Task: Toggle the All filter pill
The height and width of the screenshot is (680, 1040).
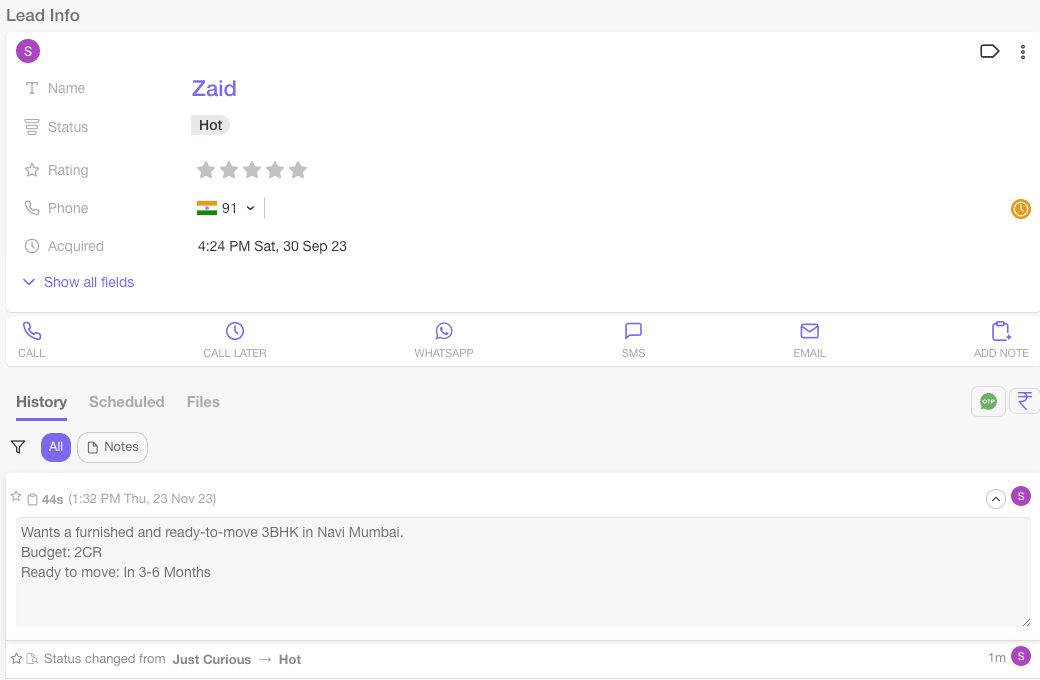Action: 56,447
